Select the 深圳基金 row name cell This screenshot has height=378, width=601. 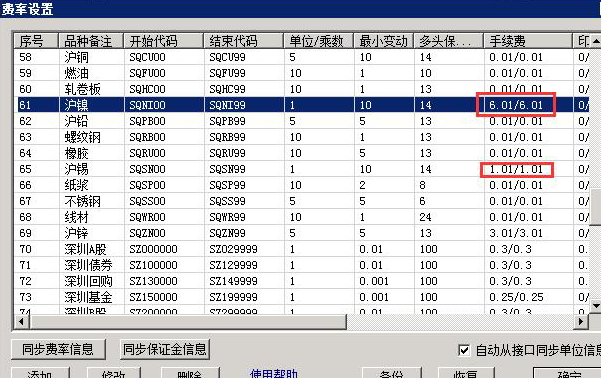coord(88,297)
